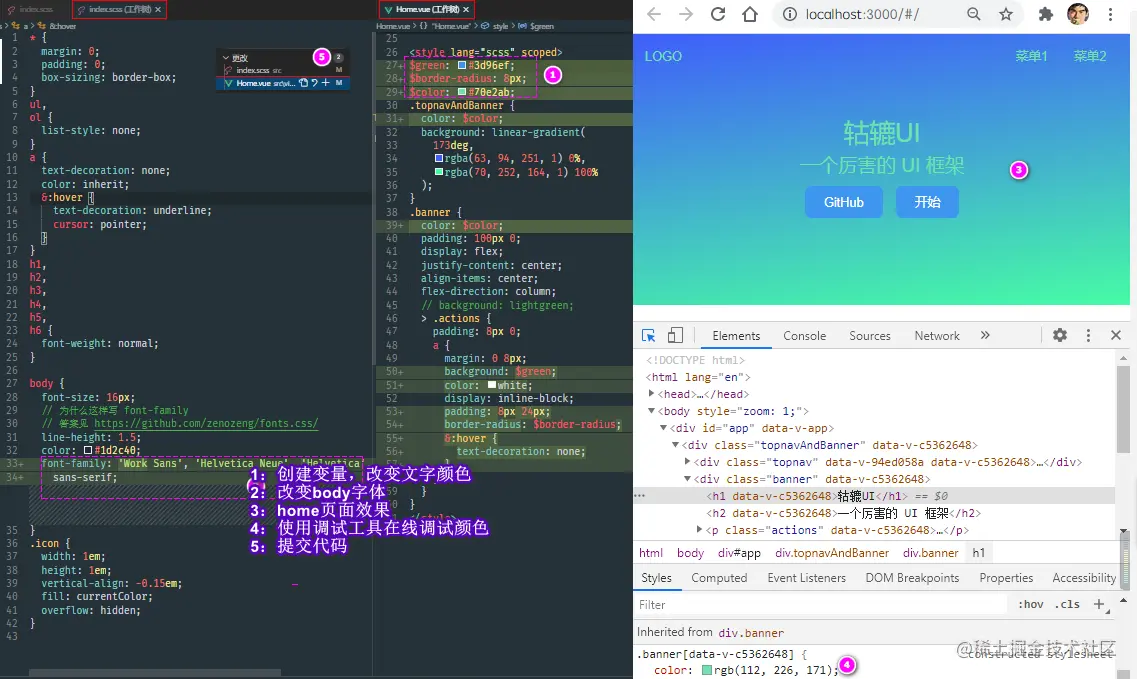Show more DevTools tabs via chevrons
Image resolution: width=1137 pixels, height=679 pixels.
pyautogui.click(x=985, y=335)
